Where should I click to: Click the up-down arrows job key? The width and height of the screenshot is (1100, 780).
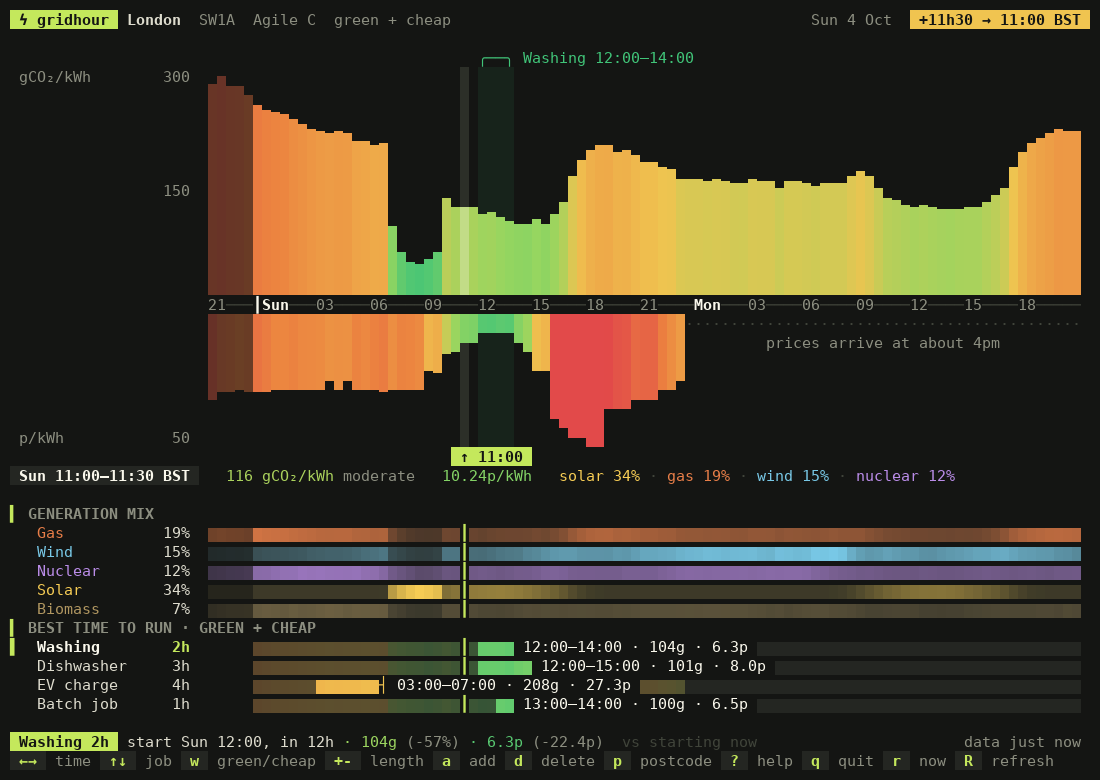click(x=118, y=761)
